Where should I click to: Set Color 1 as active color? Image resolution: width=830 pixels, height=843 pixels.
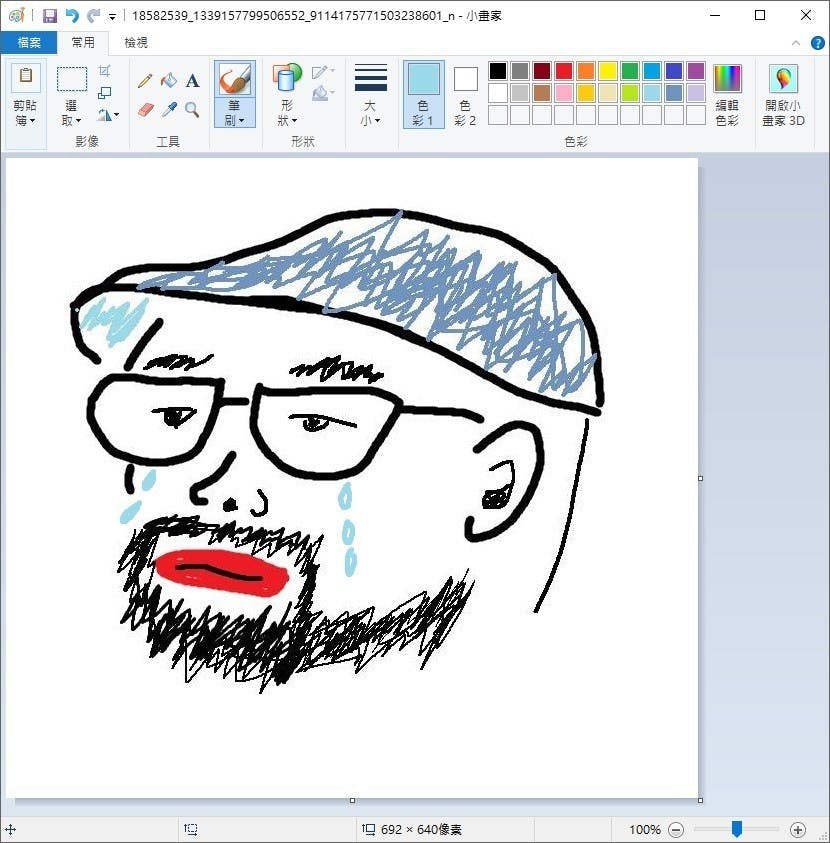pos(423,95)
